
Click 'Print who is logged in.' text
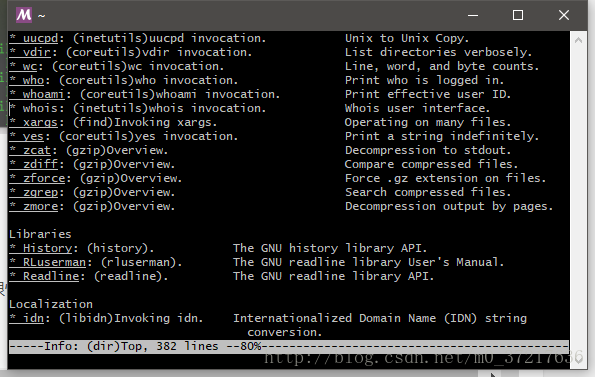(x=424, y=80)
